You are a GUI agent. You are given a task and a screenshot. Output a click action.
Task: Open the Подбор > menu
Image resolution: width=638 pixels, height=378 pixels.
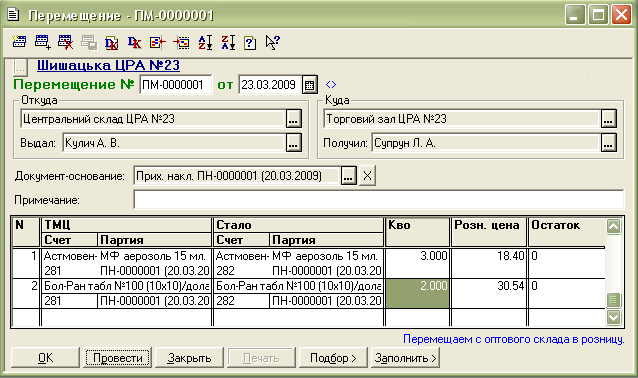[333, 358]
